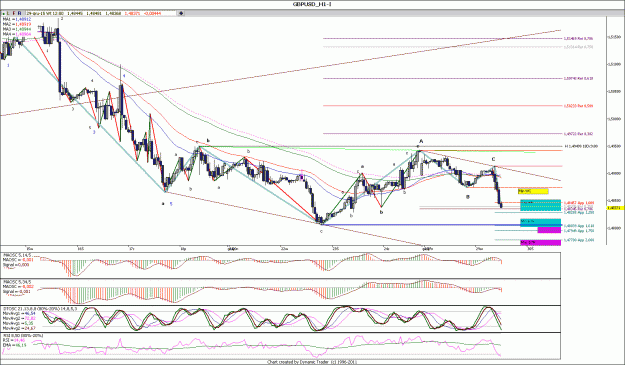This screenshot has height=365, width=625.
Task: Click the diamond icon button after the quotes
Action: (181, 13)
